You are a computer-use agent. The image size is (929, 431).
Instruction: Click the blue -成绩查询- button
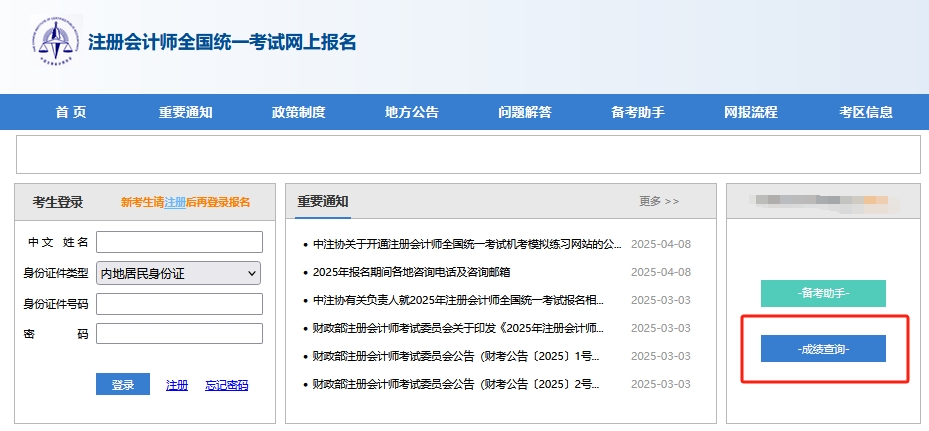click(823, 349)
